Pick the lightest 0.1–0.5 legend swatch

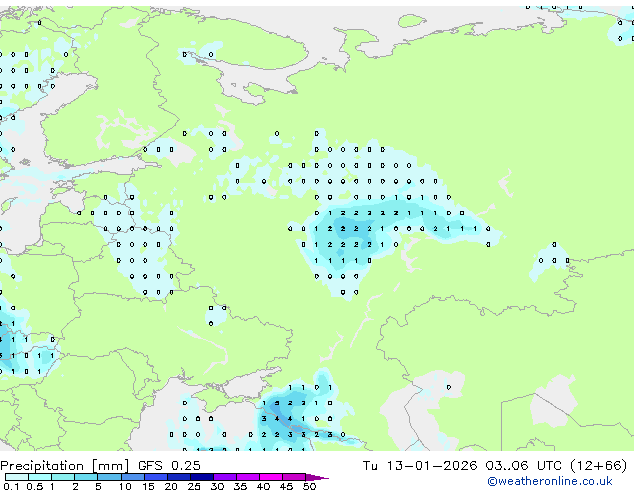coord(17,477)
